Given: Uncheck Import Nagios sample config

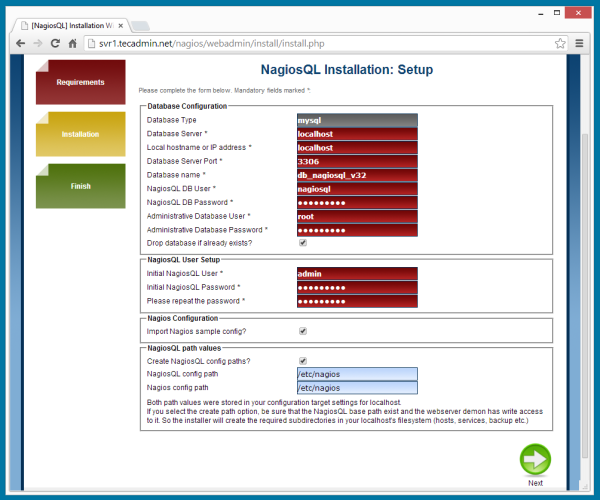Looking at the screenshot, I should click(x=303, y=331).
